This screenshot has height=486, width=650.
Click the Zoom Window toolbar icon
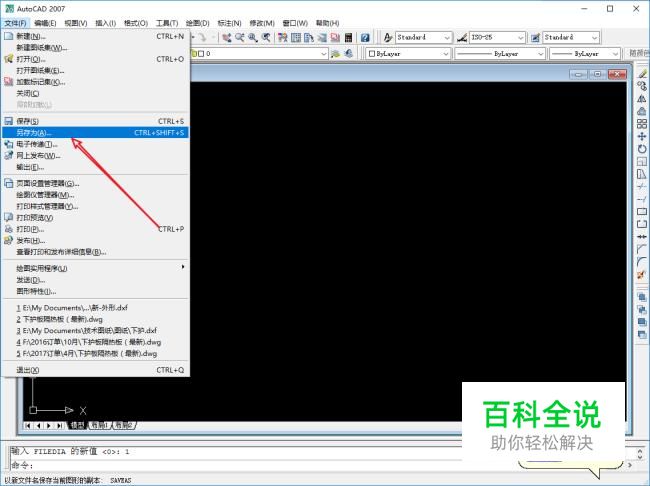tap(253, 38)
